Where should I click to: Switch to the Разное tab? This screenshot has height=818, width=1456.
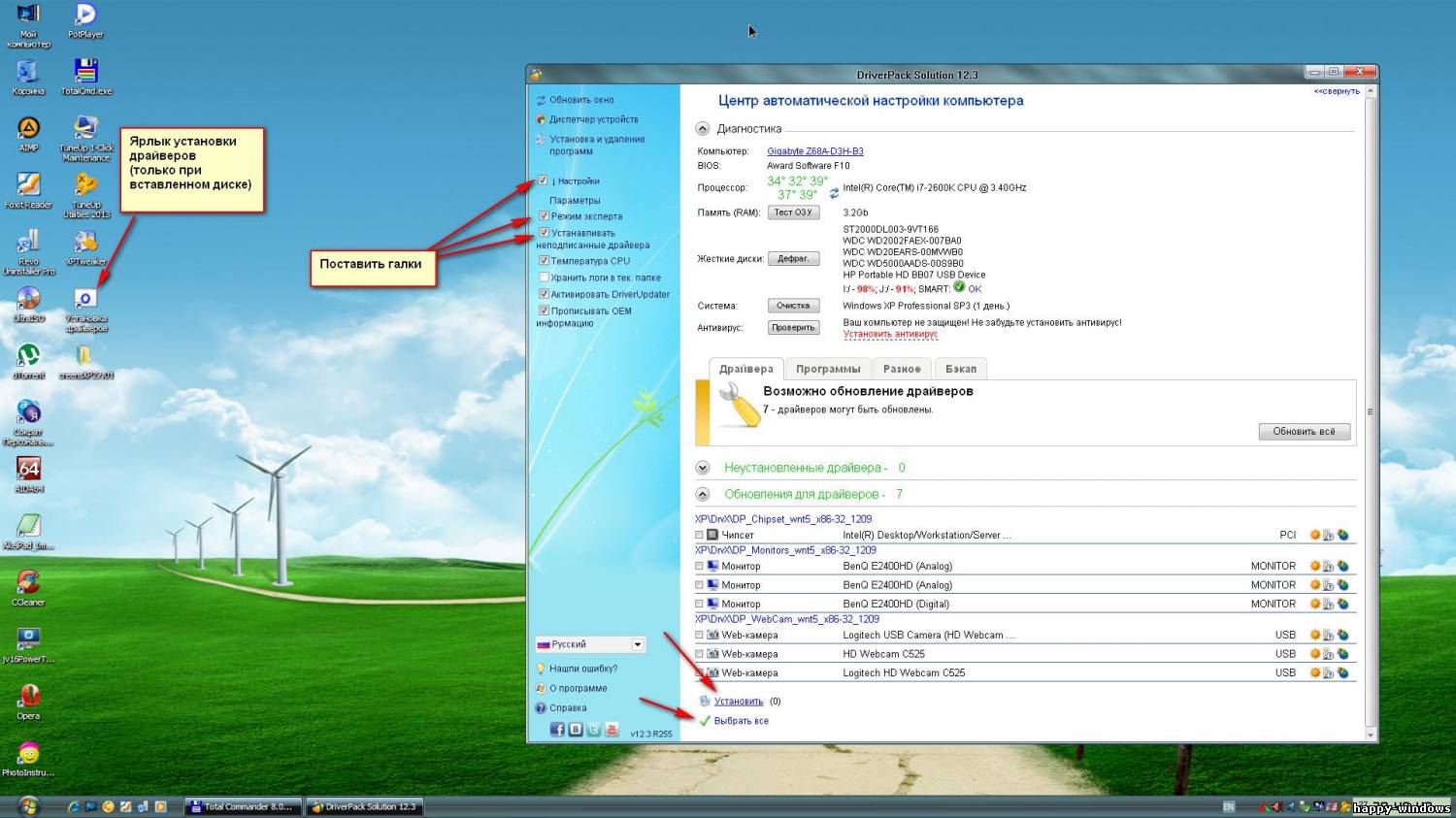[902, 369]
